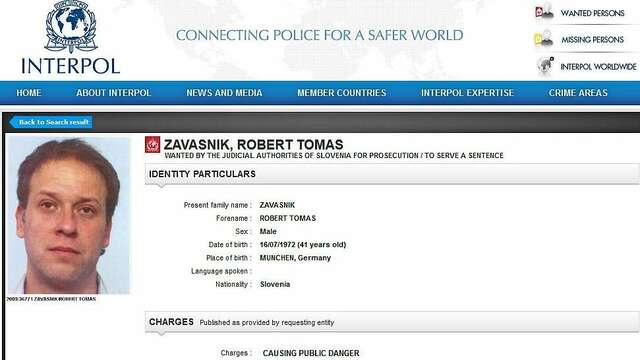
Task: Click Back to Search result button
Action: (x=51, y=122)
